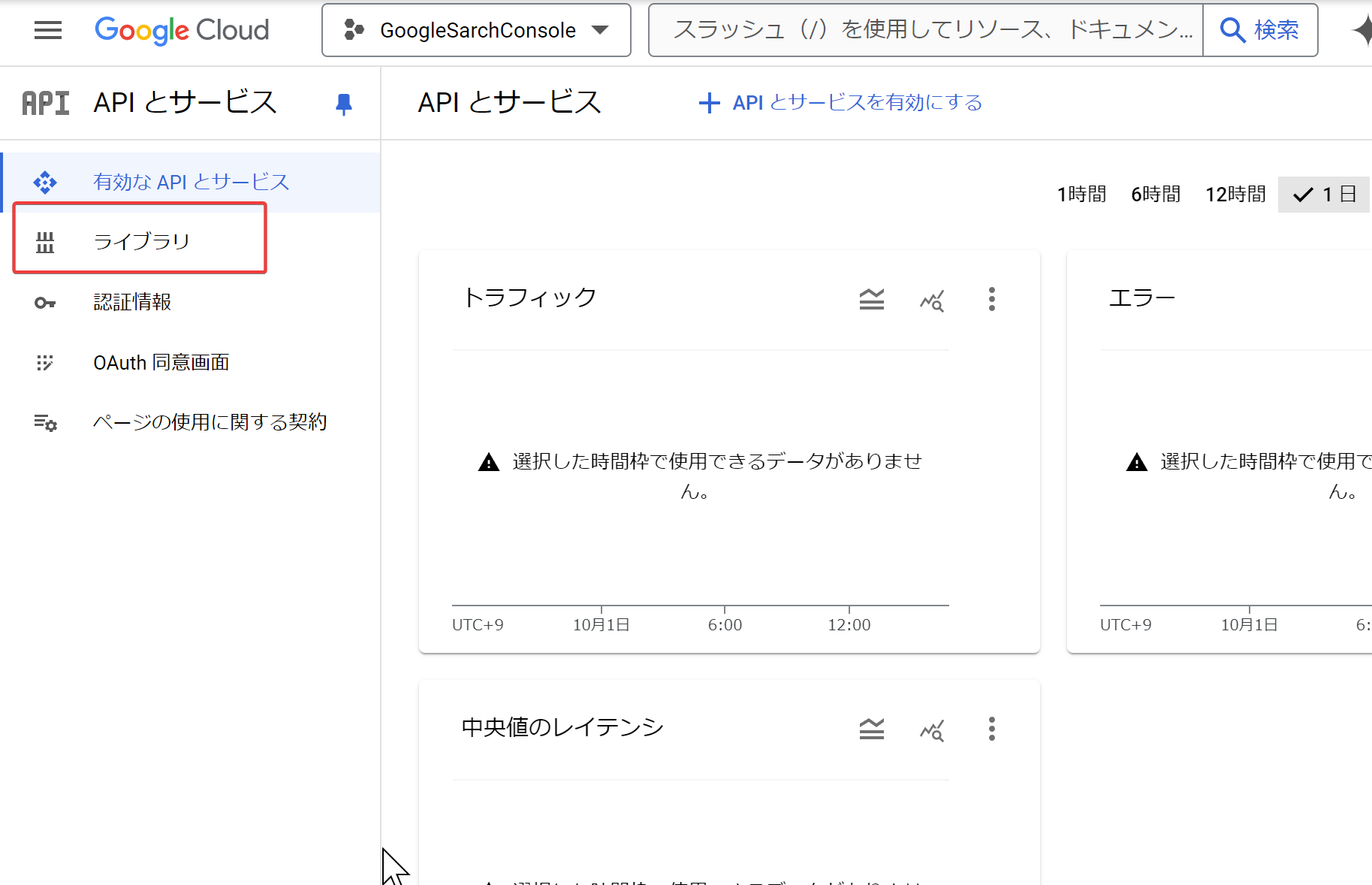Click the API とサービス sidebar header title
Screen dimensions: 1372x885
185,102
